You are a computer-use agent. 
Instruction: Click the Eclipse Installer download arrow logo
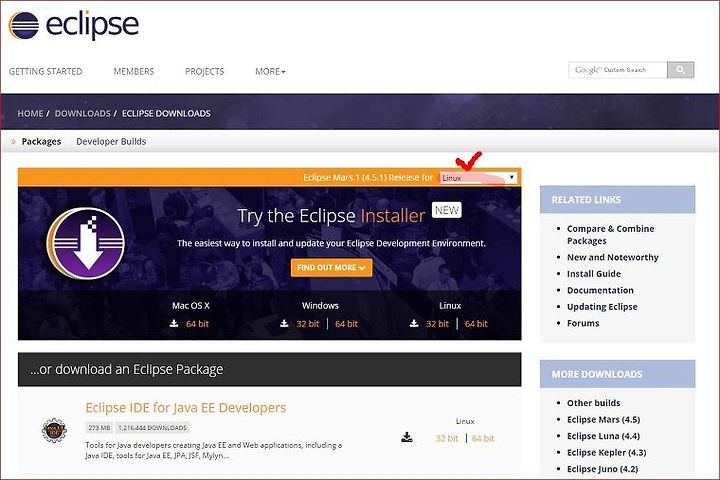tap(86, 243)
